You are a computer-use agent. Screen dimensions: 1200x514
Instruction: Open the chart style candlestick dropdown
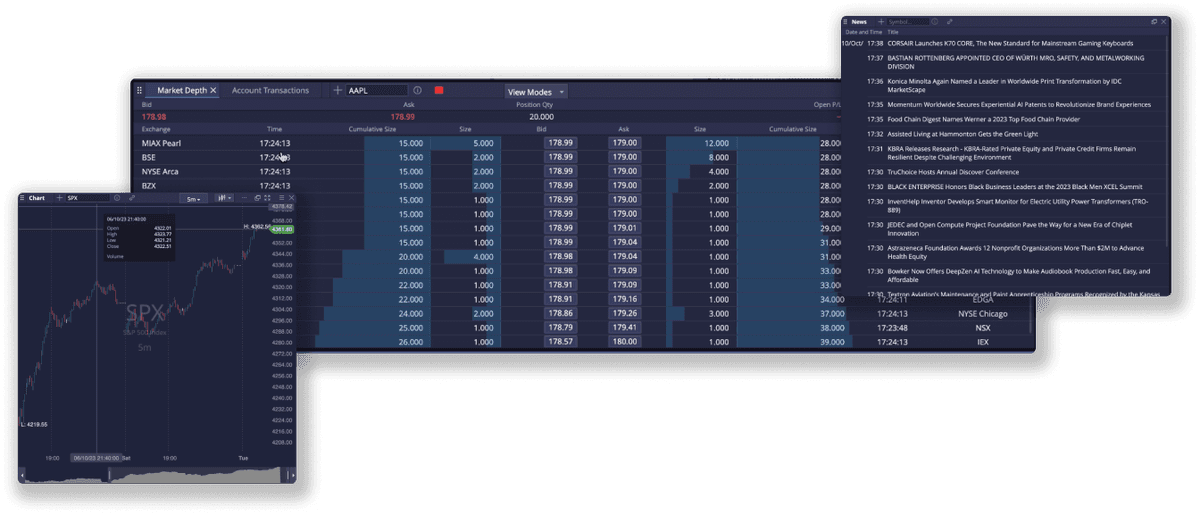point(223,199)
